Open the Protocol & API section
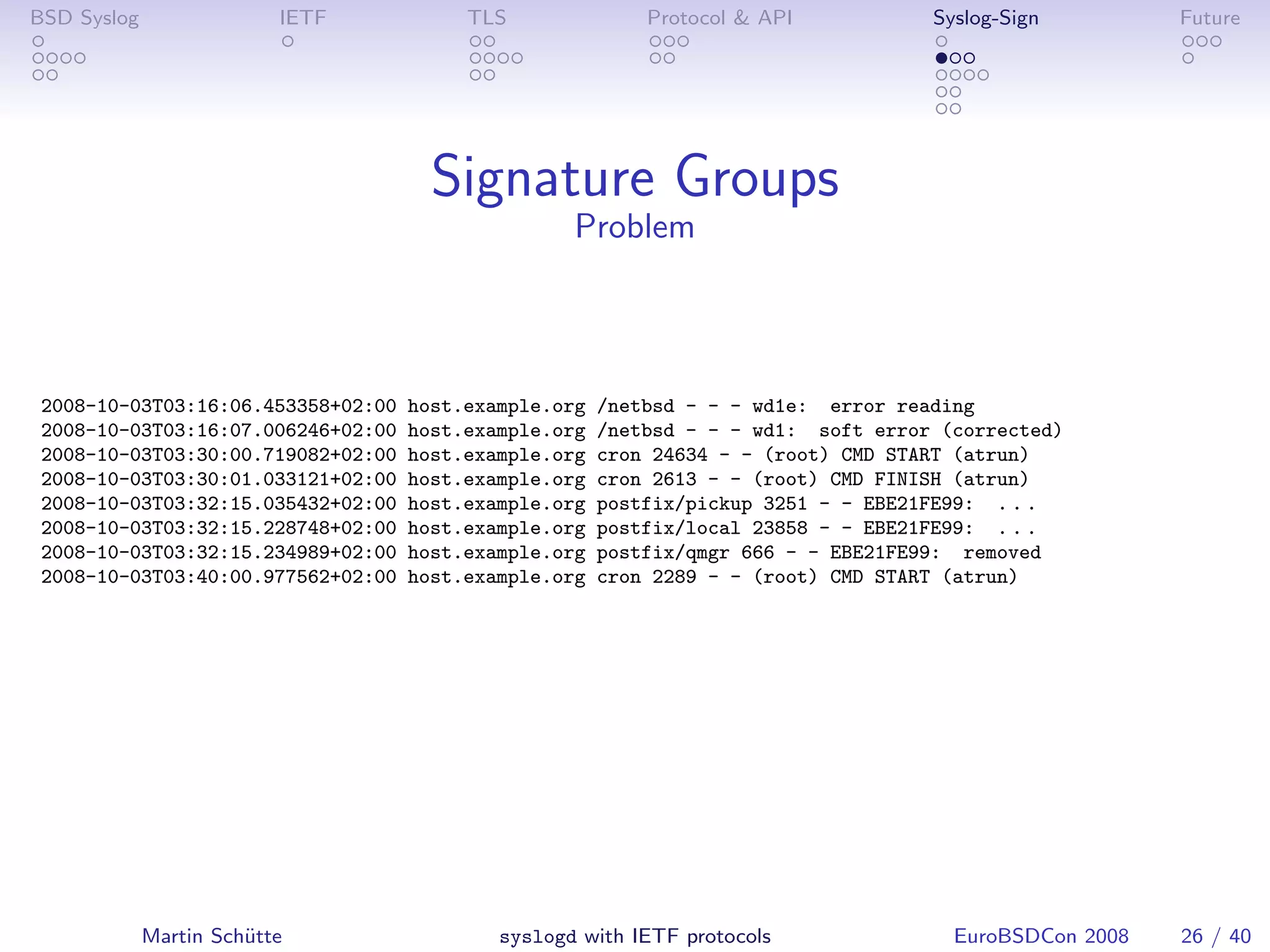The image size is (1270, 952). [x=720, y=17]
